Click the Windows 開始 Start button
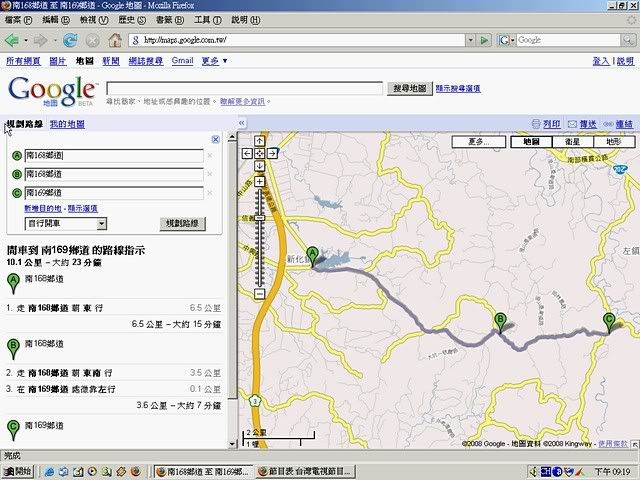This screenshot has height=480, width=640. (18, 471)
